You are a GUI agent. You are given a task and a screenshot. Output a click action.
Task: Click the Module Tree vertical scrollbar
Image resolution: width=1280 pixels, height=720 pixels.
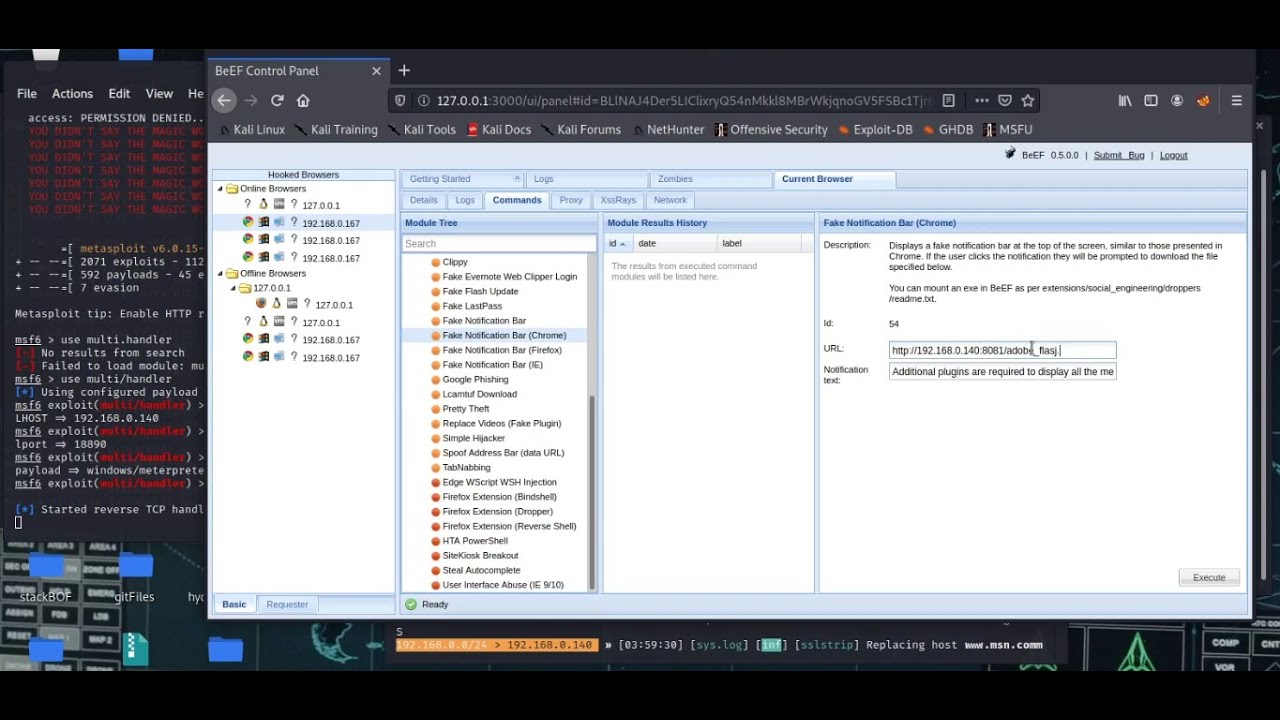coord(592,490)
